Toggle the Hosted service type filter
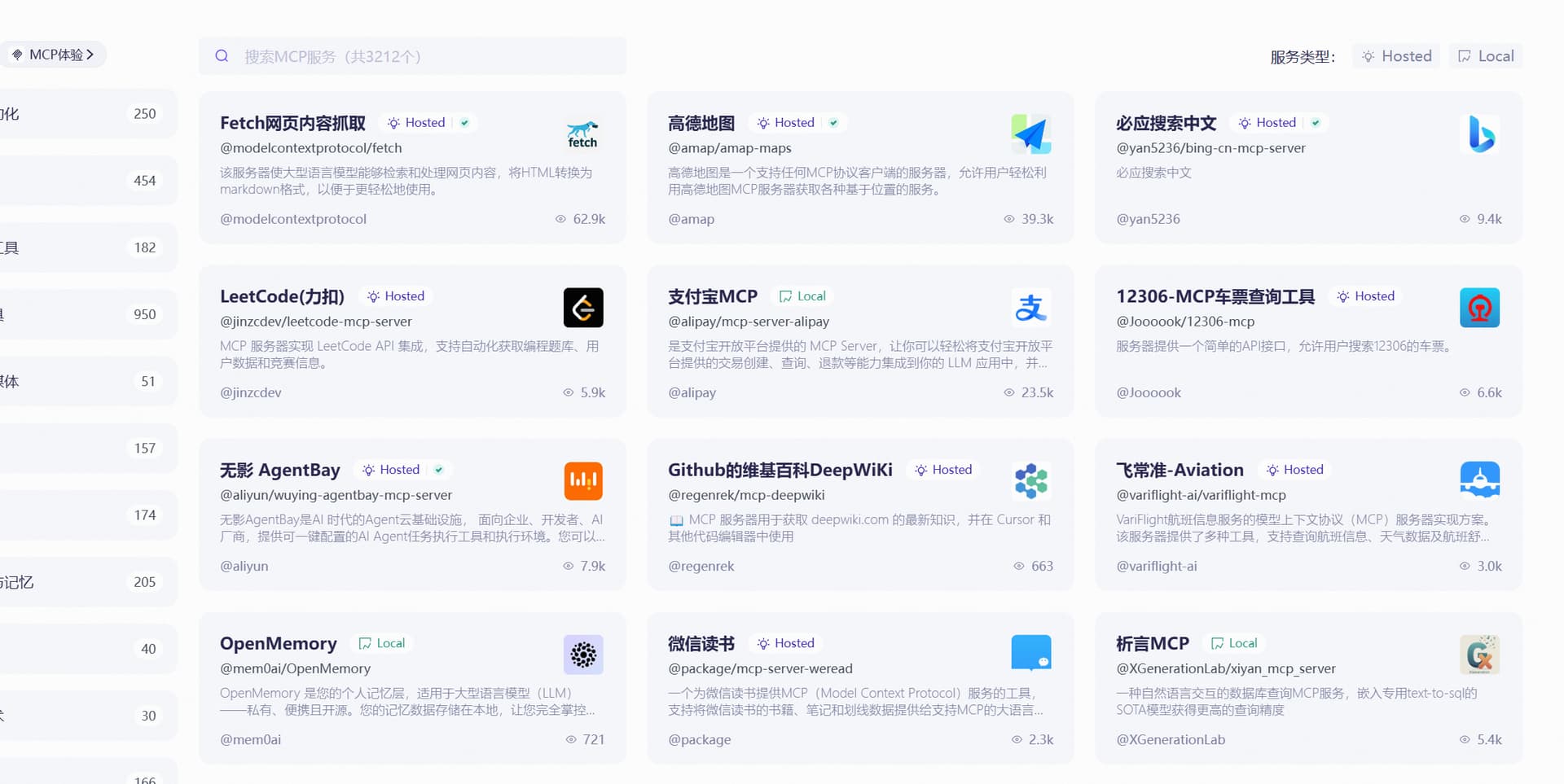The width and height of the screenshot is (1564, 784). pyautogui.click(x=1396, y=56)
